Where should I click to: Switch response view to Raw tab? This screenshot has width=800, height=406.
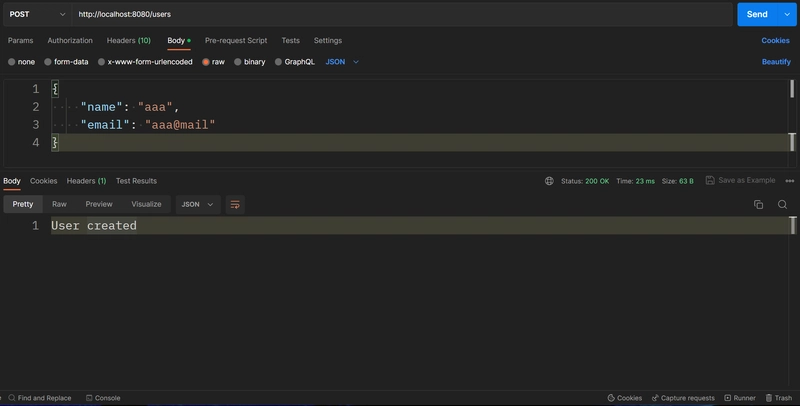59,204
